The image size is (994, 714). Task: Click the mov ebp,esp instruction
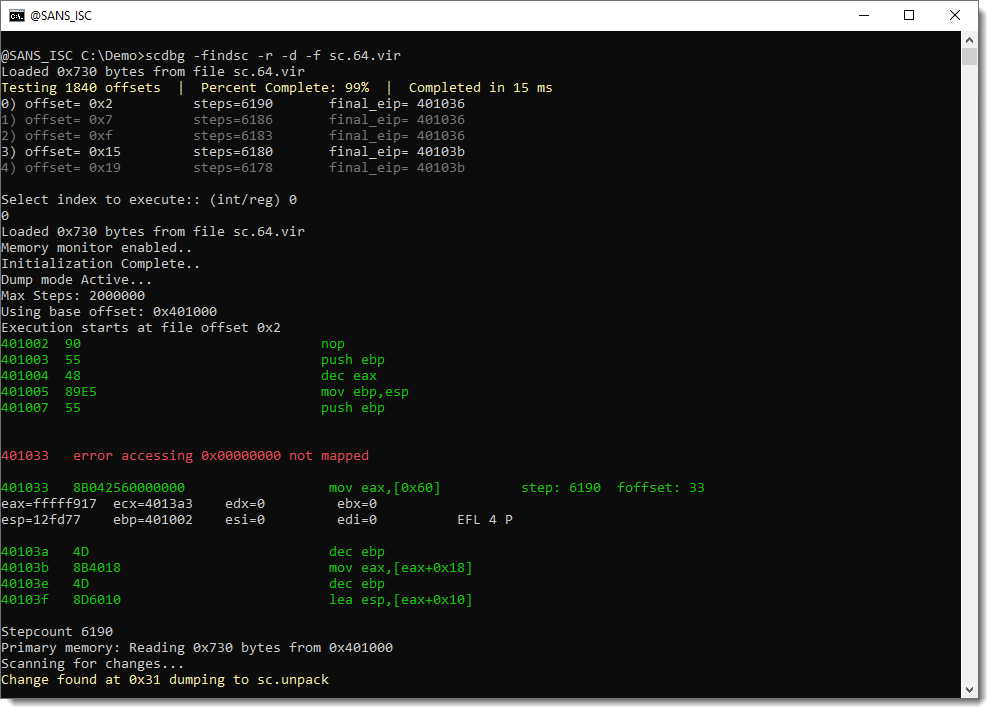coord(364,392)
